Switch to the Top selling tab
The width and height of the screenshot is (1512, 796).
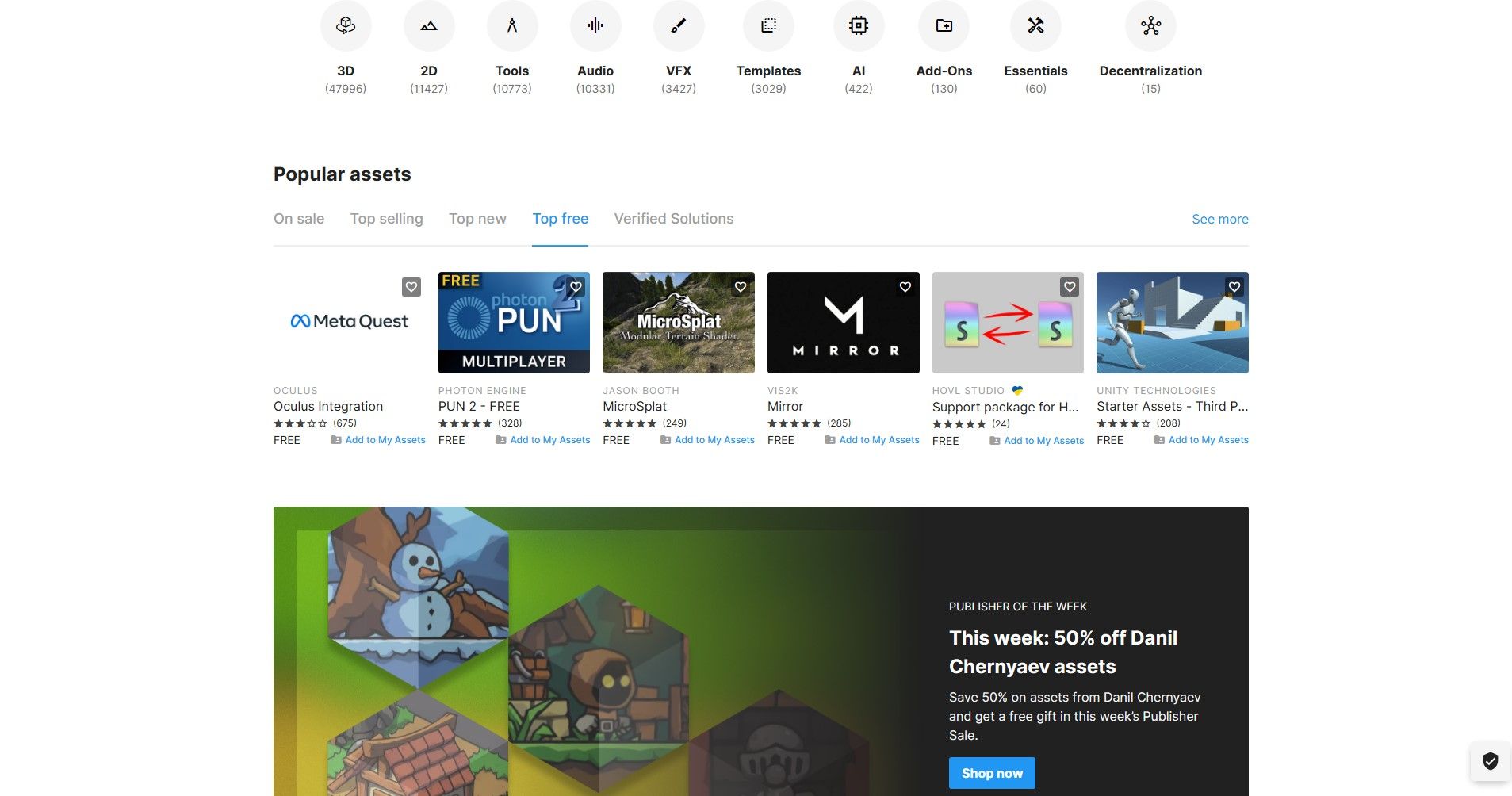[x=386, y=219]
